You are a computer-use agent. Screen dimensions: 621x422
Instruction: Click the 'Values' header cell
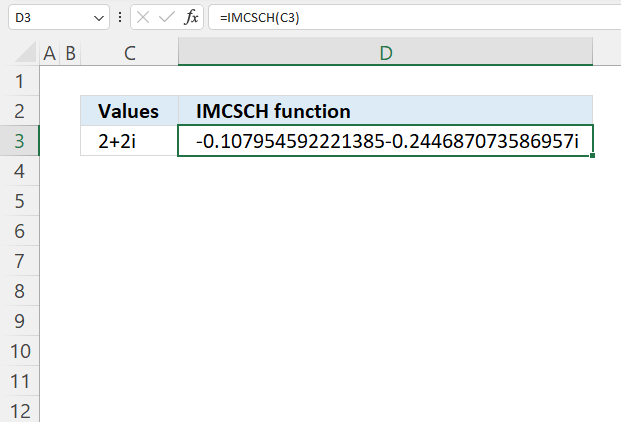tap(130, 111)
